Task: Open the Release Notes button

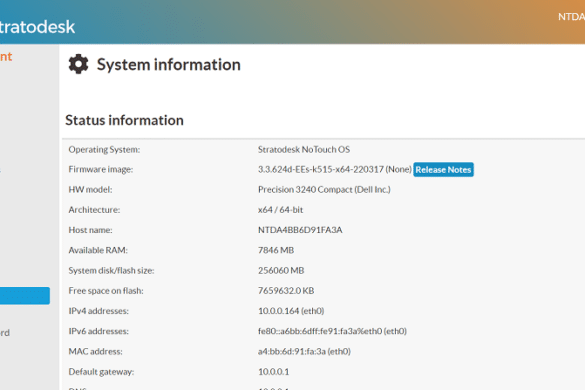Action: pyautogui.click(x=443, y=170)
